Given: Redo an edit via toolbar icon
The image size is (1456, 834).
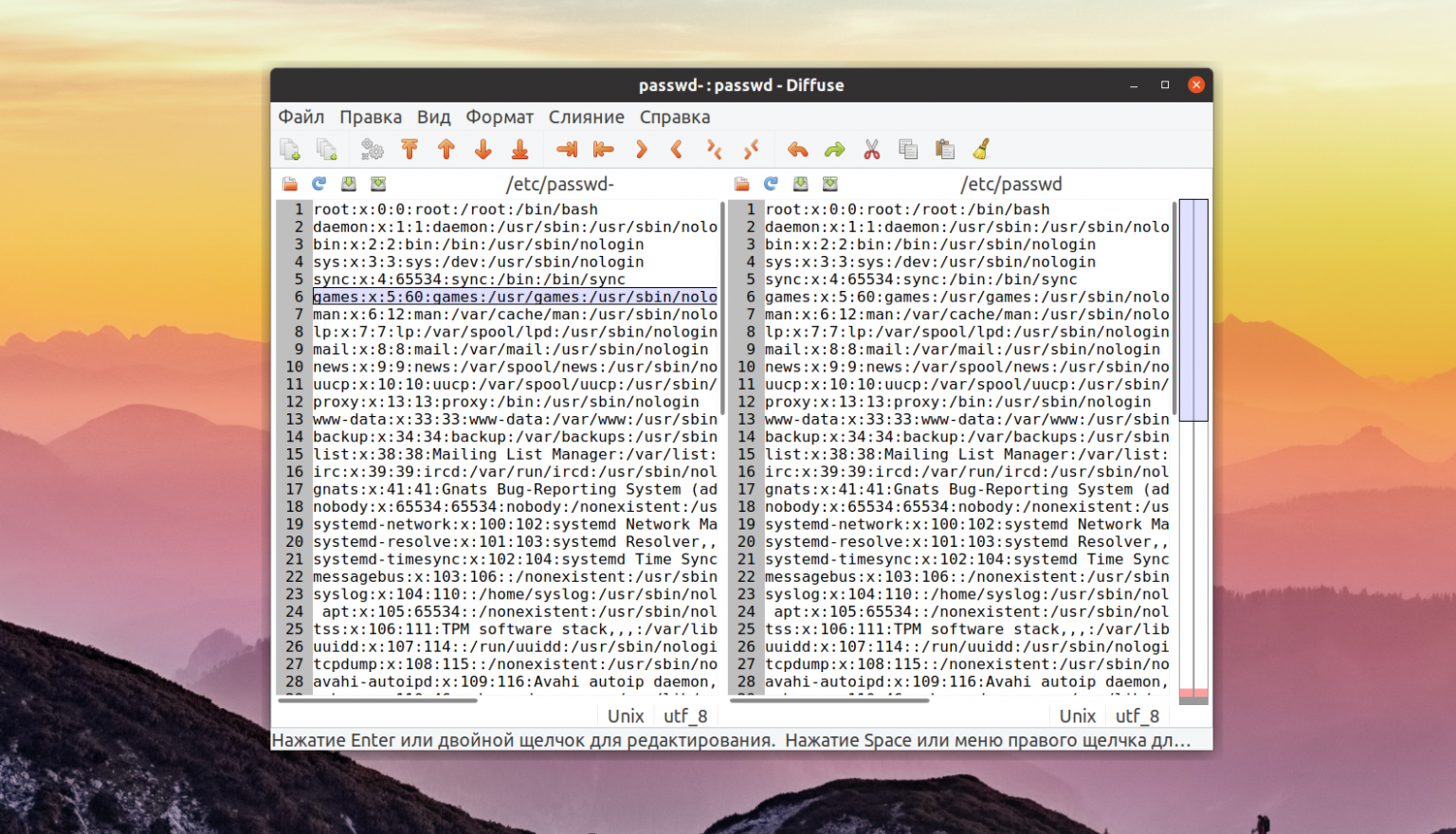Looking at the screenshot, I should 834,149.
